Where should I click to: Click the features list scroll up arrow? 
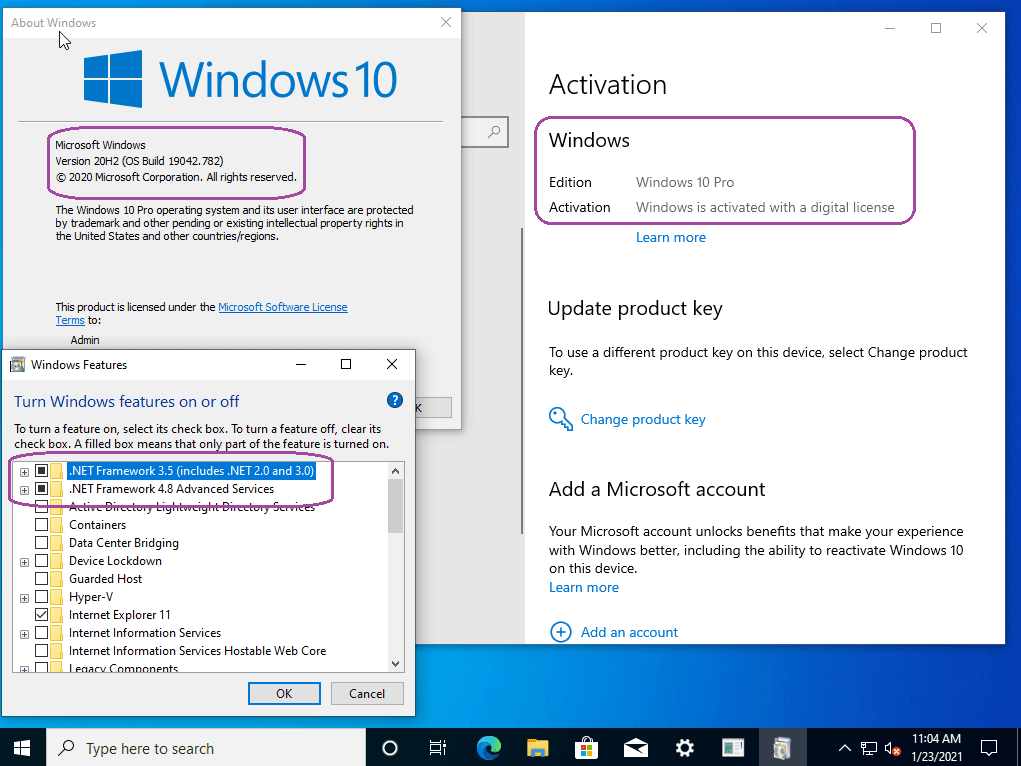[x=395, y=470]
